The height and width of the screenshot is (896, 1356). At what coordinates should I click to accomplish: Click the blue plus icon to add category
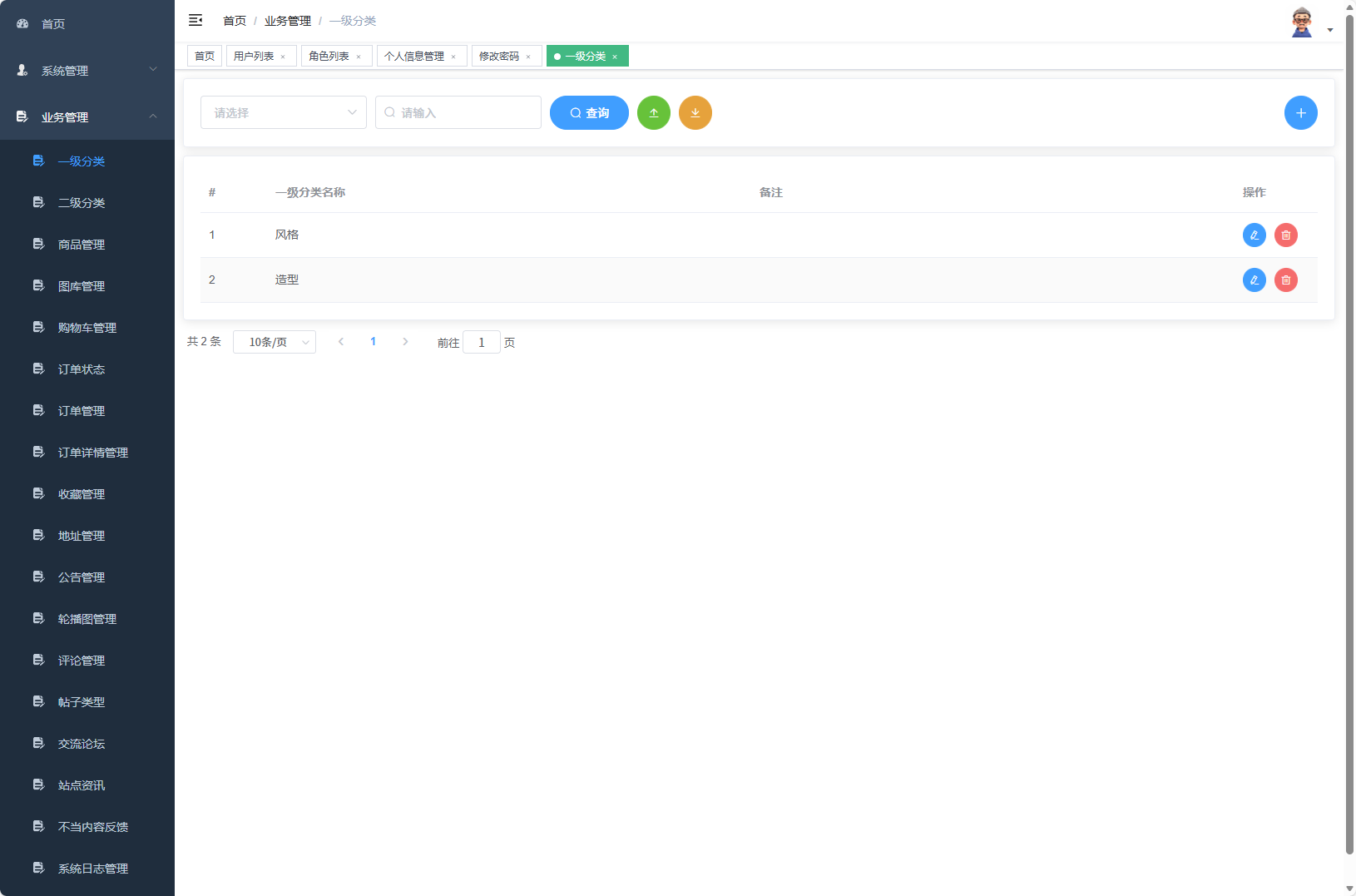(1300, 112)
